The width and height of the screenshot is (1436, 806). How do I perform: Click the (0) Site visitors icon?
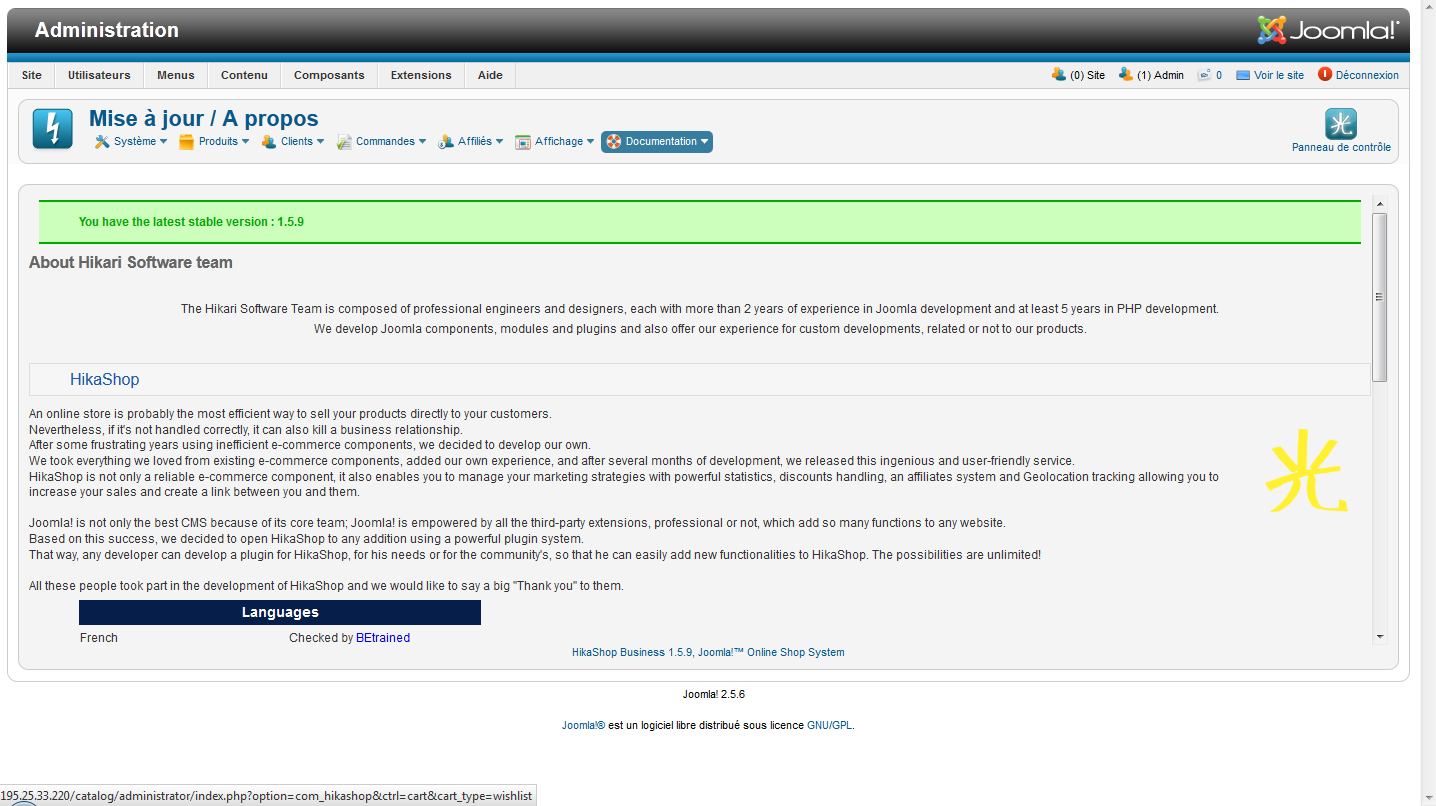(1059, 74)
